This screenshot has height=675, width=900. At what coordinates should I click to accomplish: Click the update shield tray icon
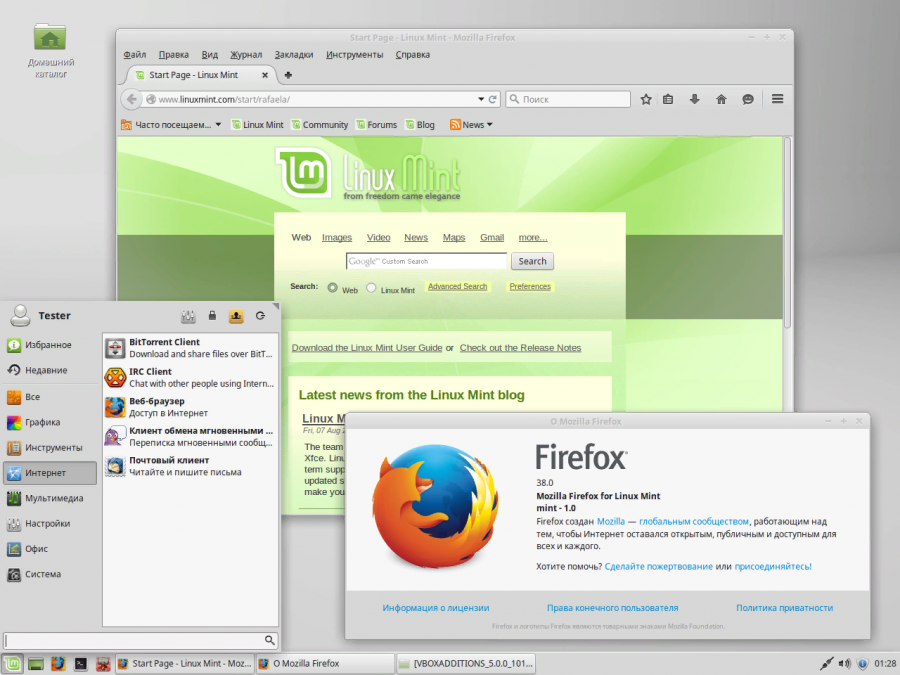pyautogui.click(x=862, y=664)
